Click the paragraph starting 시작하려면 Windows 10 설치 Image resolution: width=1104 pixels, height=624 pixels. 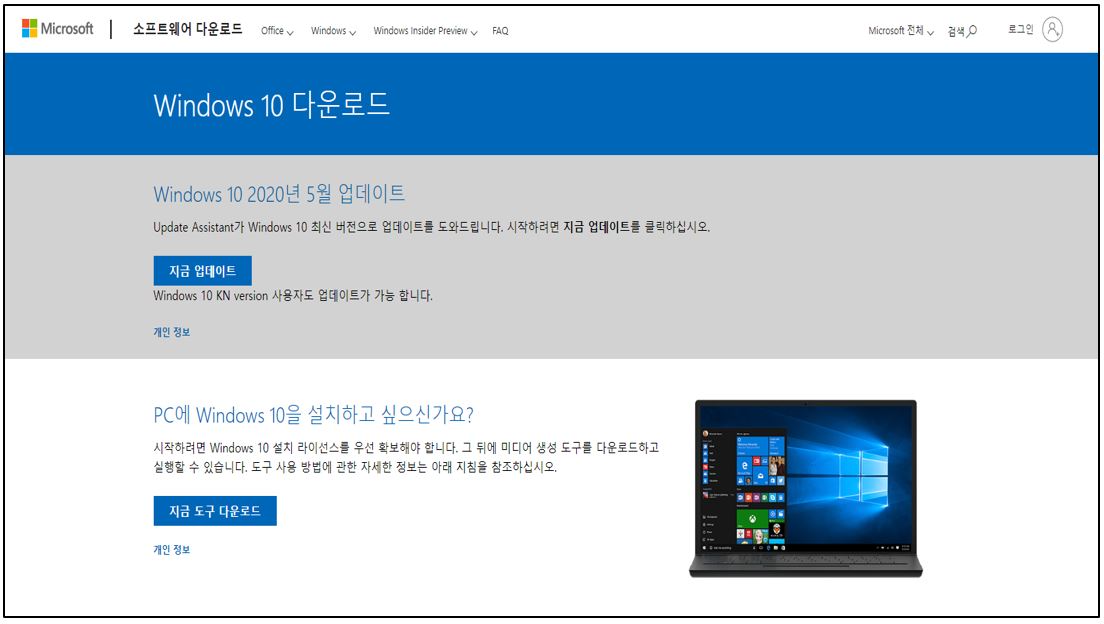click(x=406, y=457)
